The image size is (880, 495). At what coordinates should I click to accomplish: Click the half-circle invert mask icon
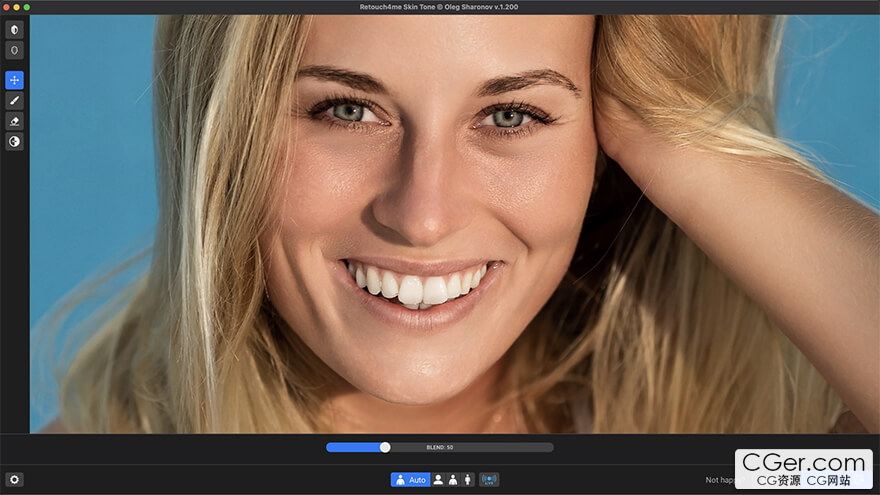click(14, 142)
